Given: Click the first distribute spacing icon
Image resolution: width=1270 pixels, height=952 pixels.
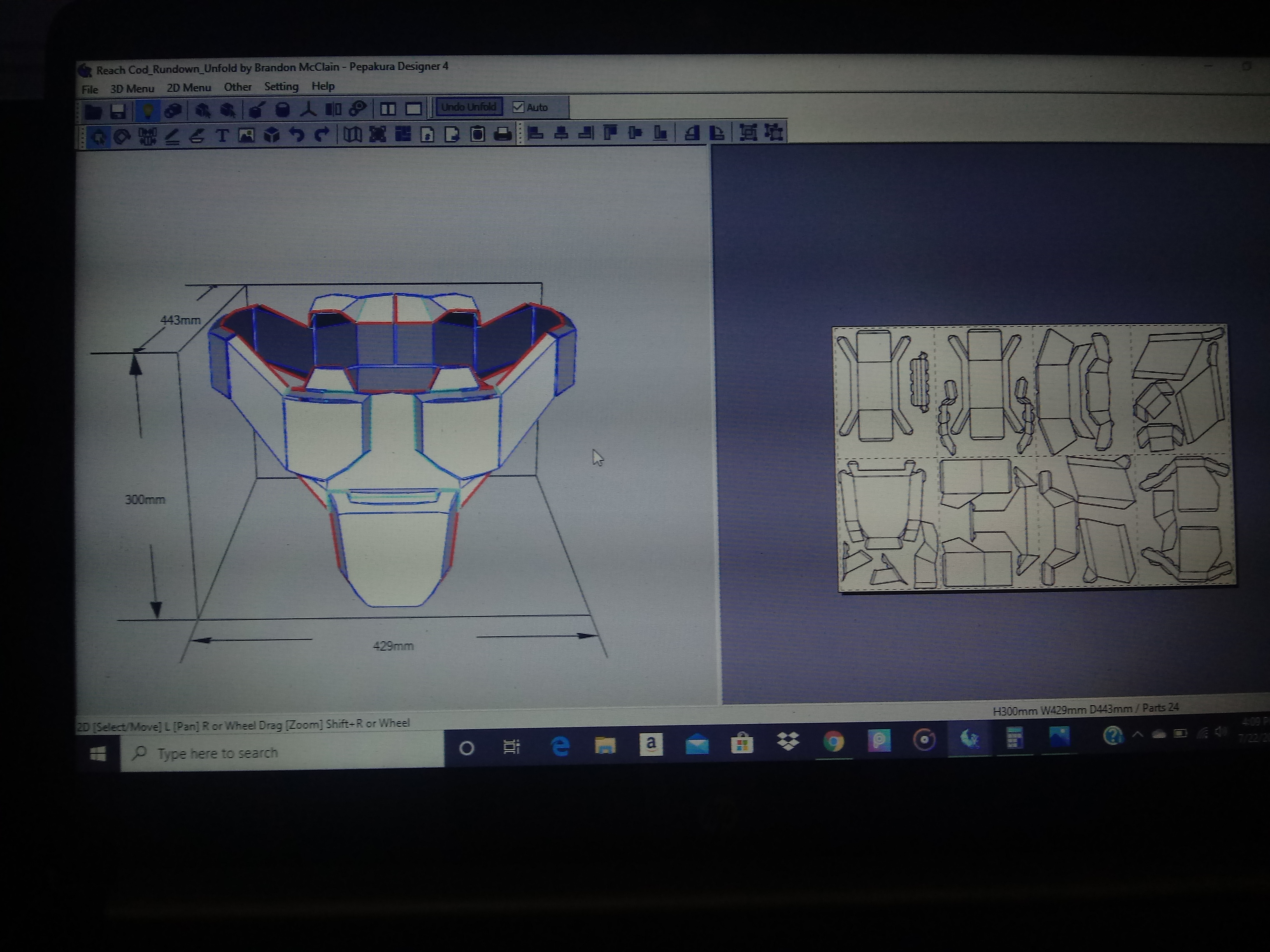Looking at the screenshot, I should tap(748, 133).
